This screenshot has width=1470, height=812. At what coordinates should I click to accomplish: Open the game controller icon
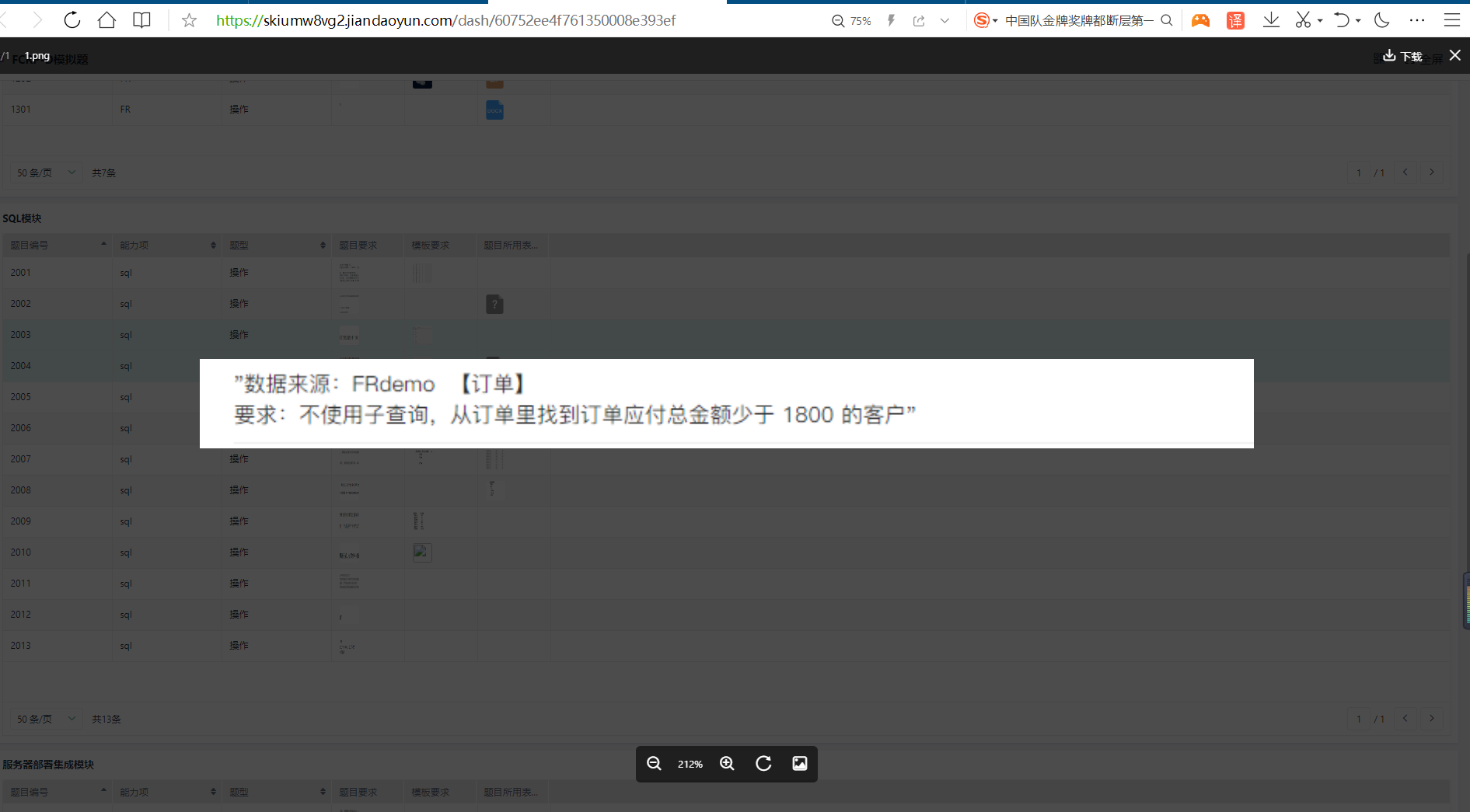[1200, 21]
